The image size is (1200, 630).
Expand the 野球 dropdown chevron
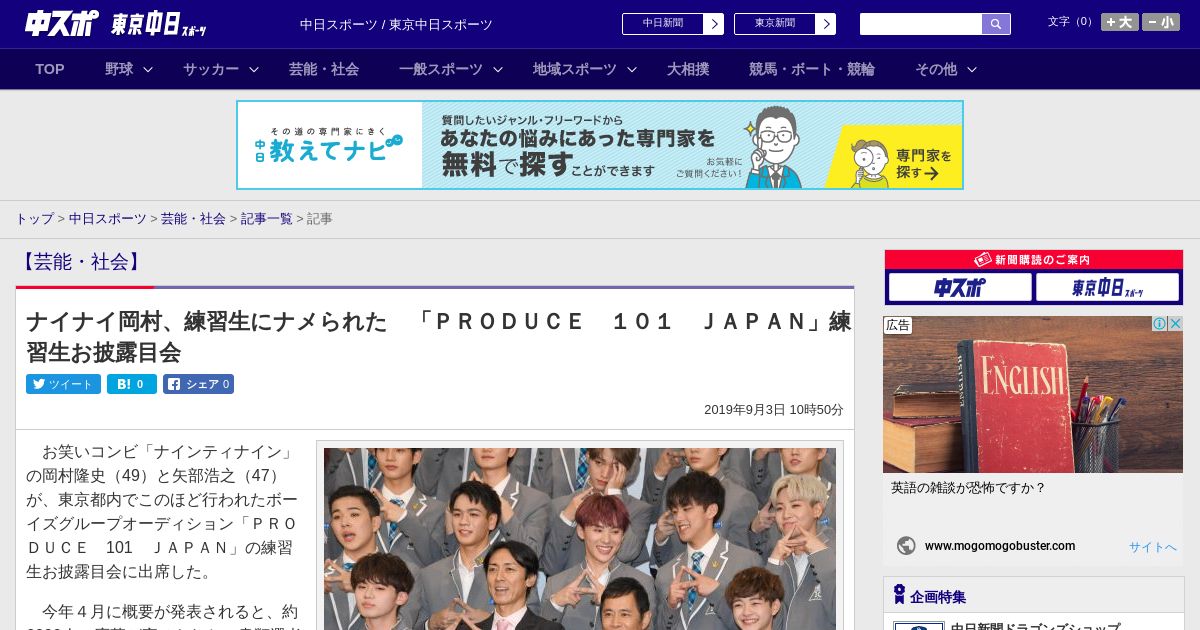(x=148, y=69)
